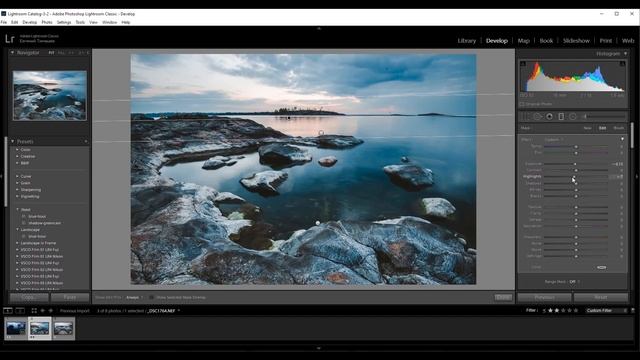Viewport: 640px width, 360px height.
Task: Click the first filter rating star
Action: [x=550, y=311]
